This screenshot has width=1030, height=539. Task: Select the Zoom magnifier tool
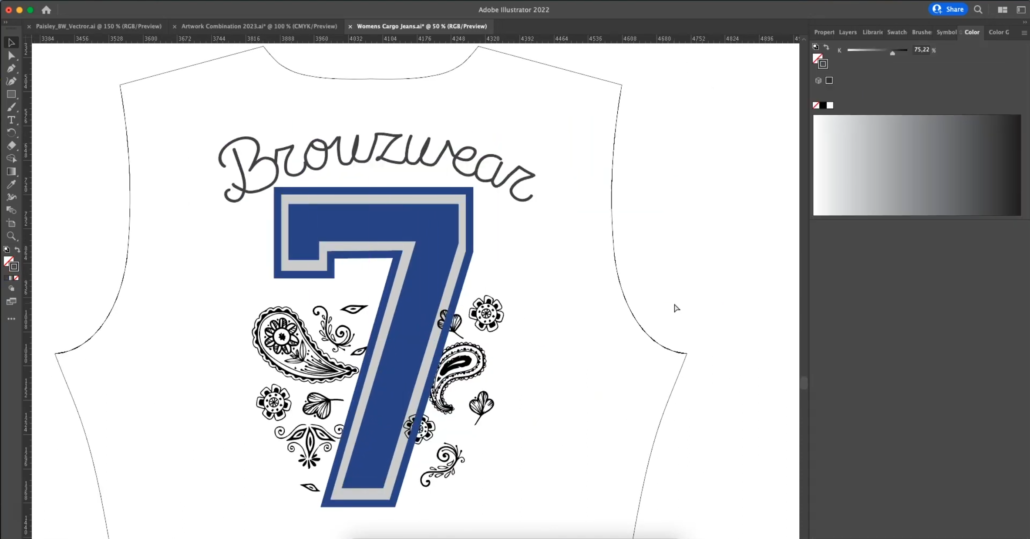(12, 236)
